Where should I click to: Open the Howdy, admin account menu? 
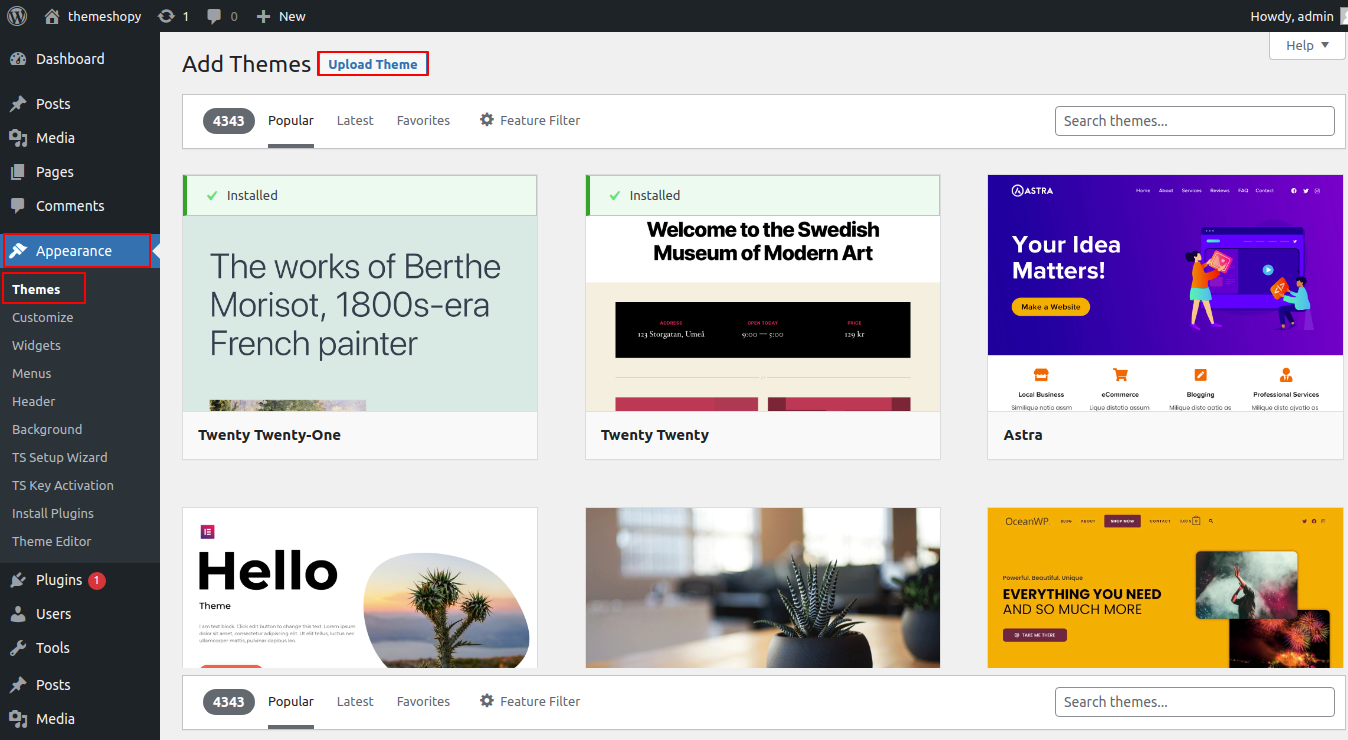click(x=1292, y=16)
